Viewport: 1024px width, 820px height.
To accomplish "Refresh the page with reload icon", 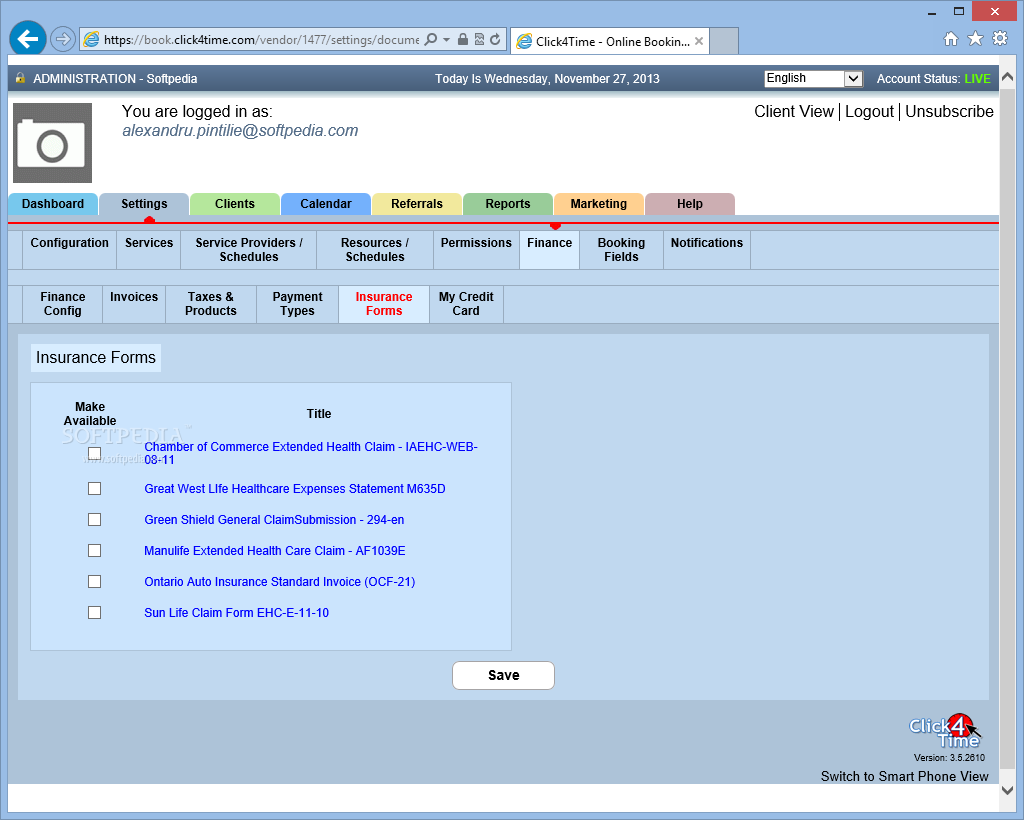I will pos(496,39).
